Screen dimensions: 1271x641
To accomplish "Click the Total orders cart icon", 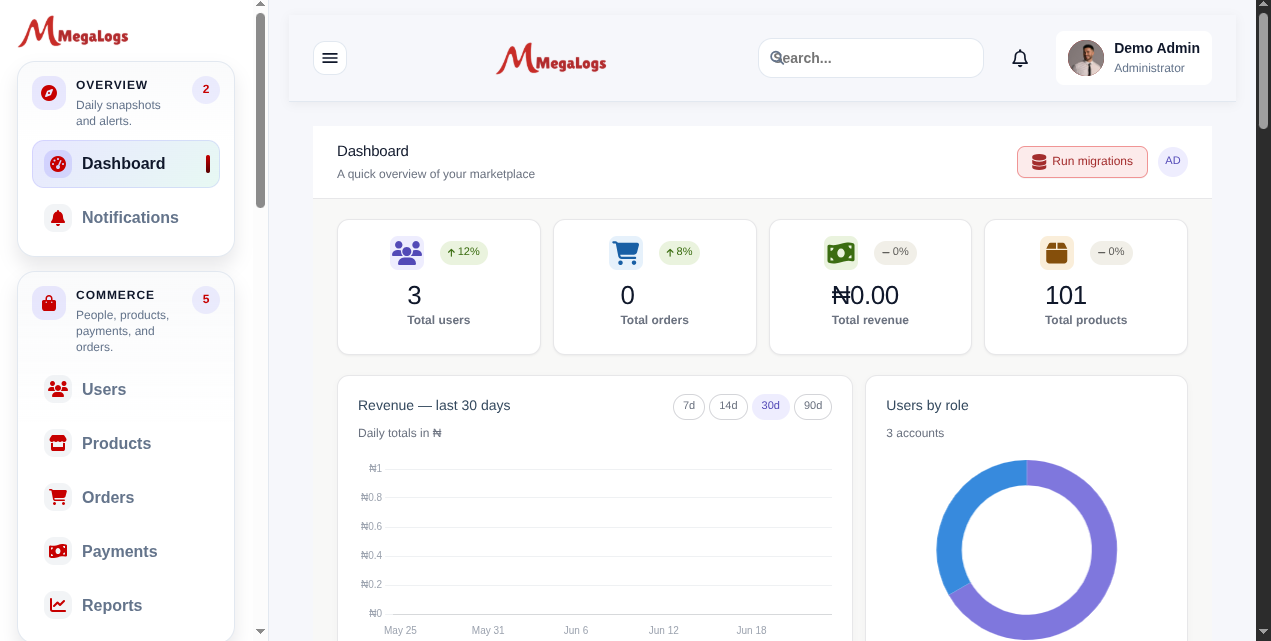I will pyautogui.click(x=626, y=253).
